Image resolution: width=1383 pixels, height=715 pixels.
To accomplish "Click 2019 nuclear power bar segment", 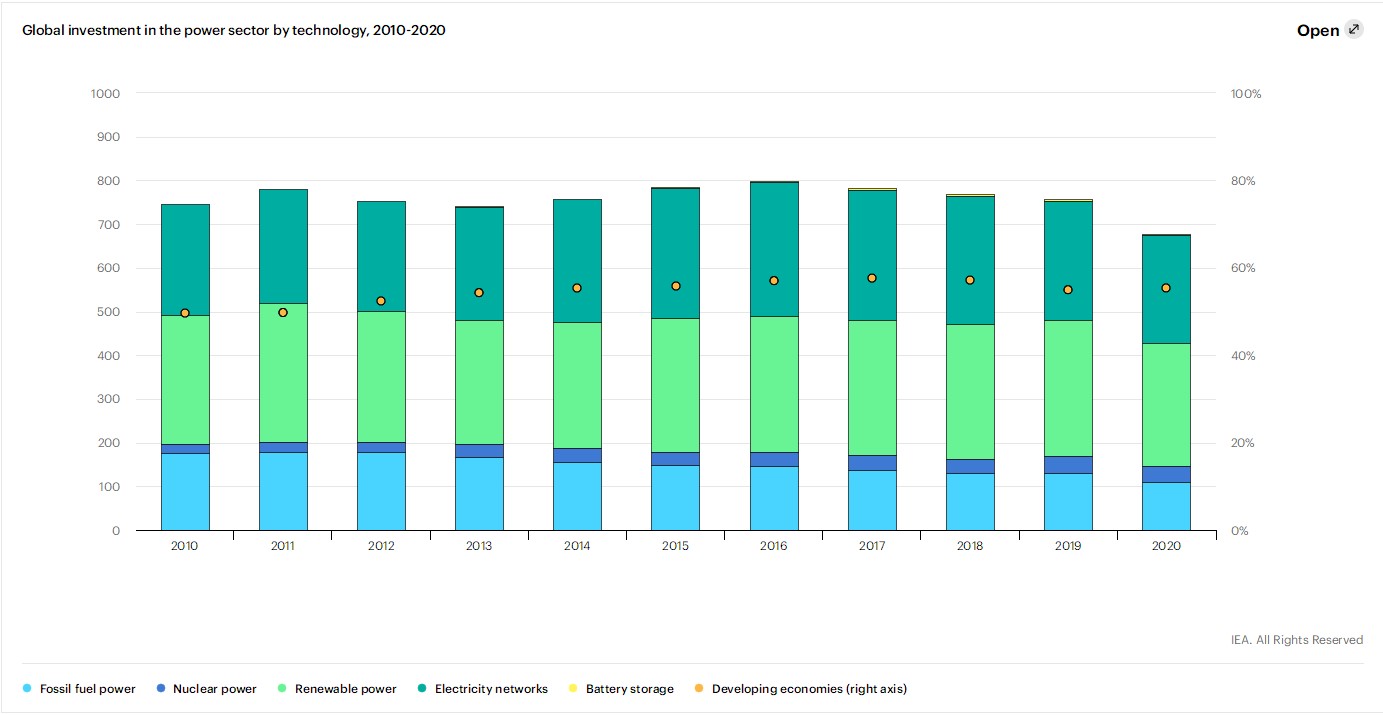I will tap(1068, 464).
